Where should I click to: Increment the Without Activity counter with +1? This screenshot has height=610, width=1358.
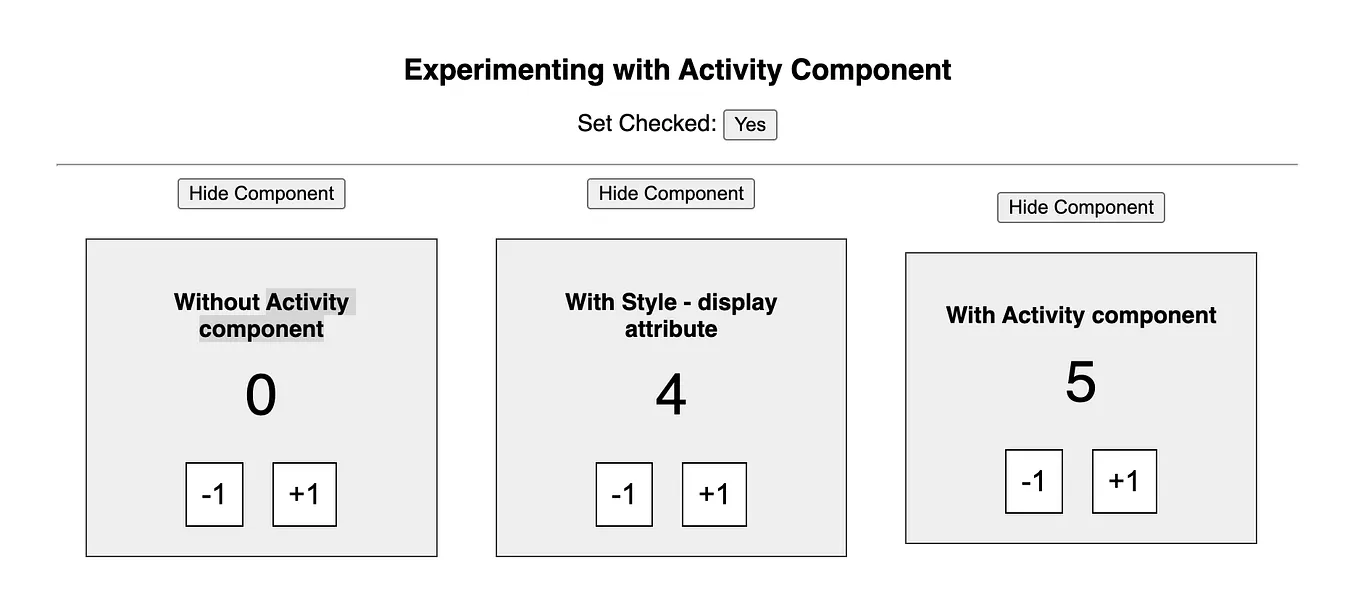[303, 494]
